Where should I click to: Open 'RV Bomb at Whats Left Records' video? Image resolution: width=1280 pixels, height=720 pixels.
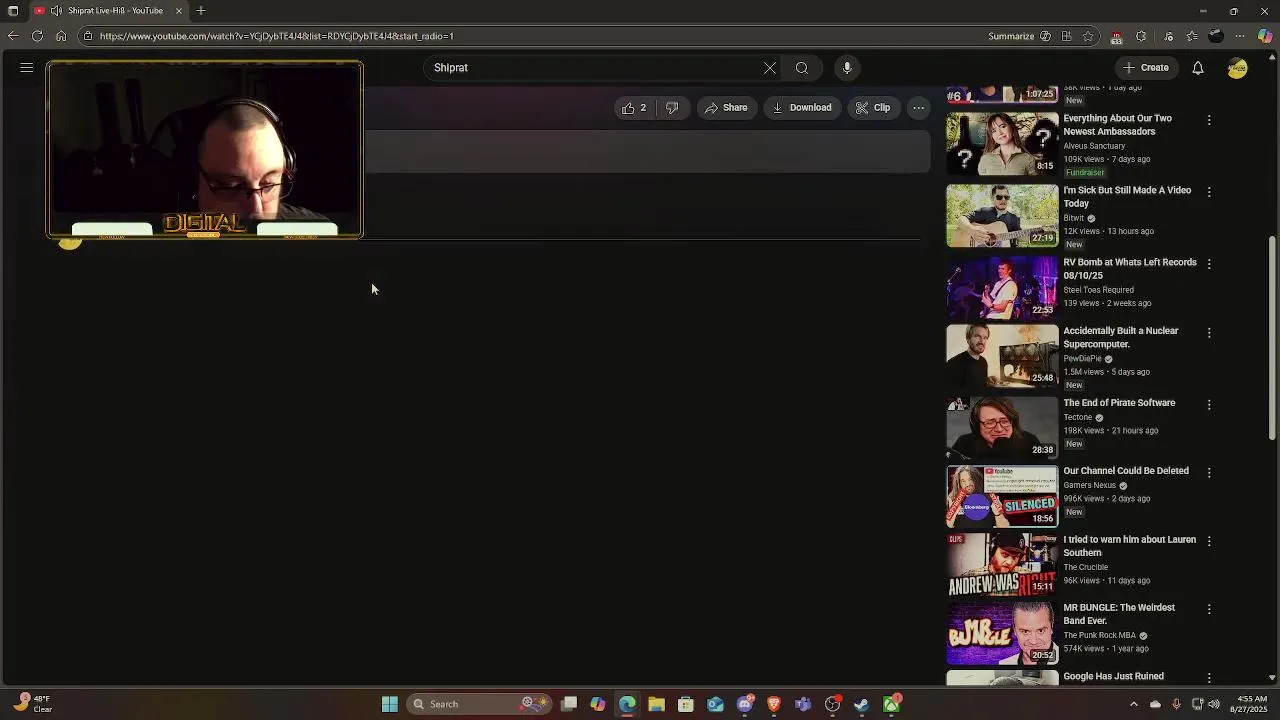click(x=1130, y=269)
